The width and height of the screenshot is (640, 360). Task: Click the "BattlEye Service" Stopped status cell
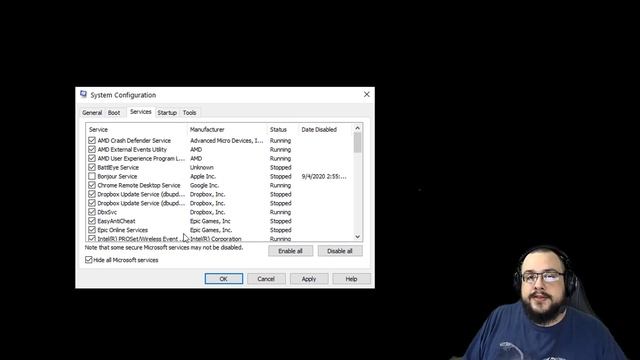point(280,167)
